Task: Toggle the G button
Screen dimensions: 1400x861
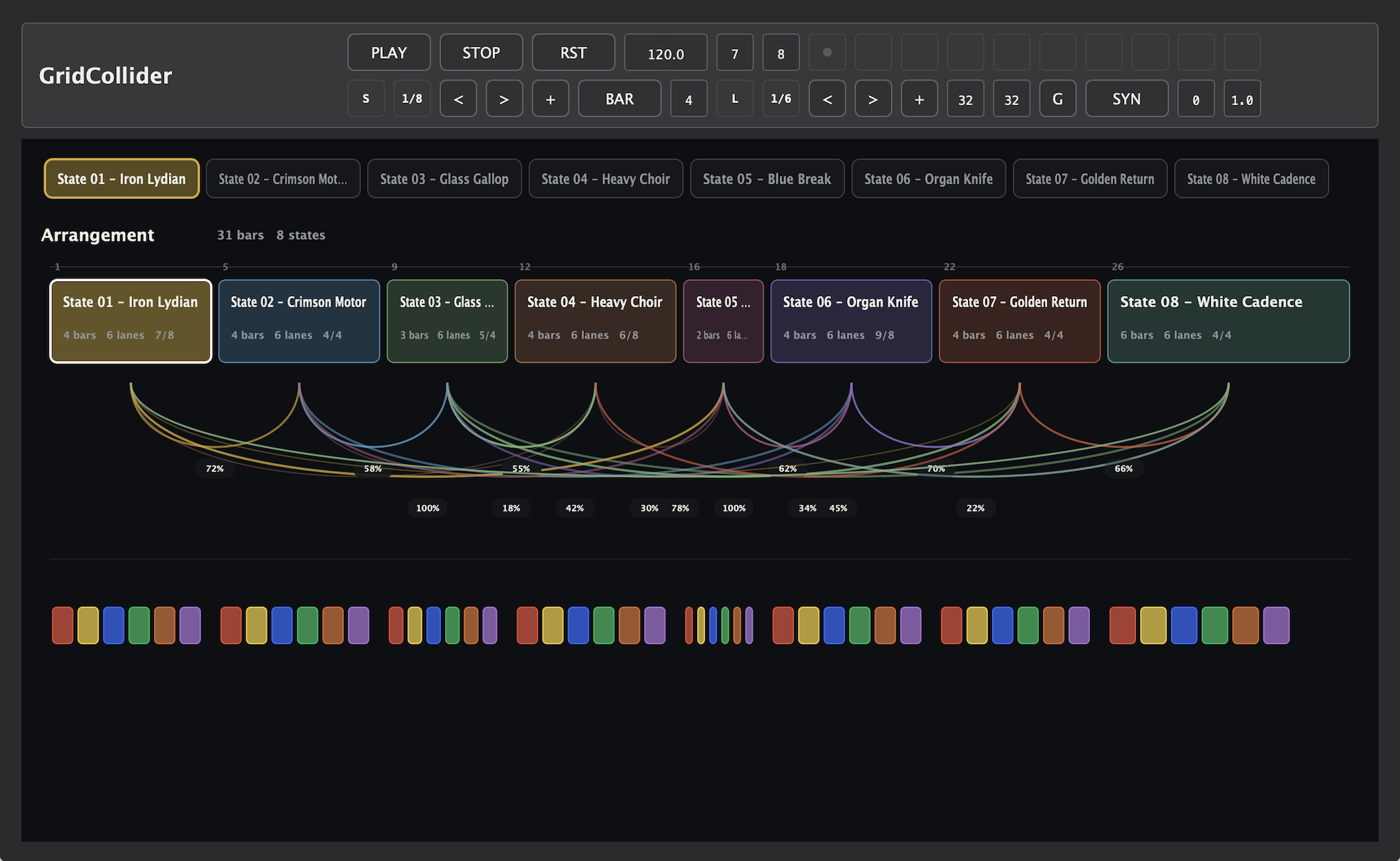Action: [1058, 99]
